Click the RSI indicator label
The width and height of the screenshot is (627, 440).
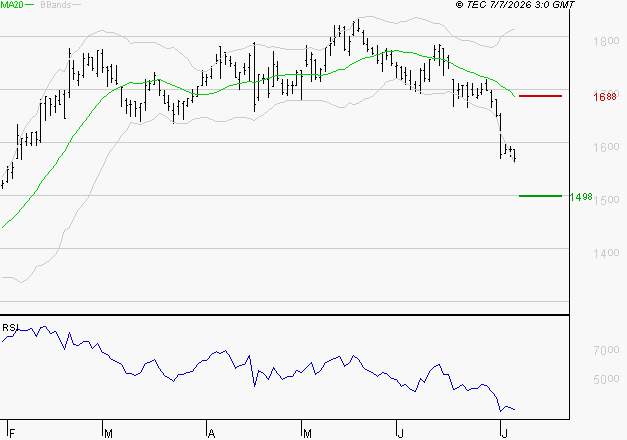coord(10,328)
